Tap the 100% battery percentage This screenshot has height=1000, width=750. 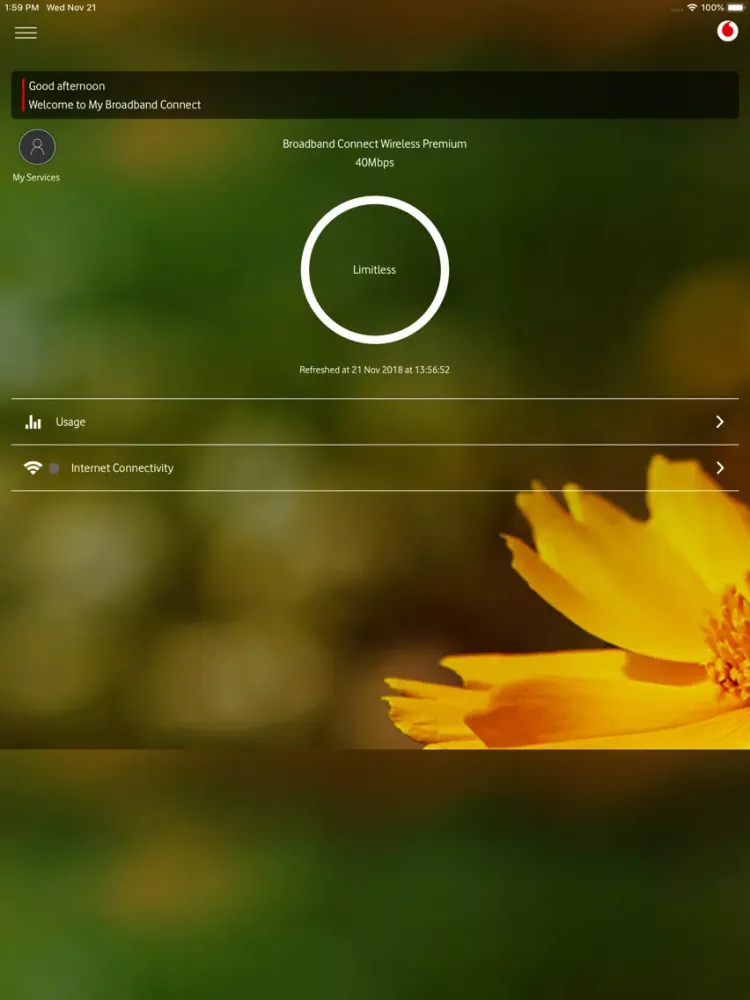point(712,8)
